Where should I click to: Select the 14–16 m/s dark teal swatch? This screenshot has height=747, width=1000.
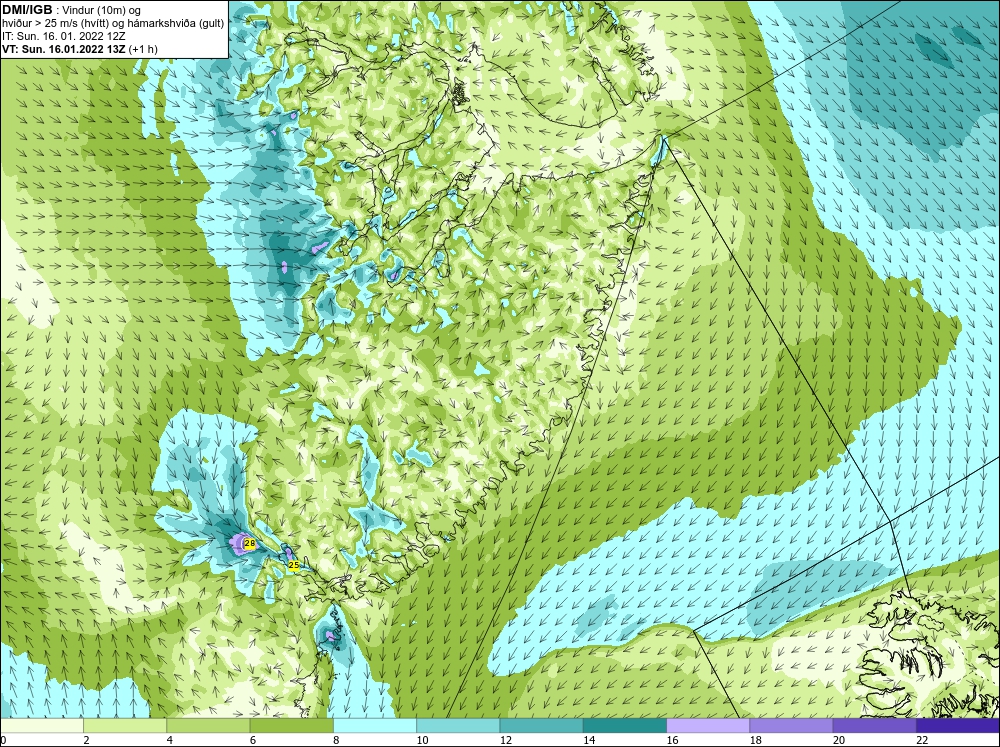click(x=625, y=726)
